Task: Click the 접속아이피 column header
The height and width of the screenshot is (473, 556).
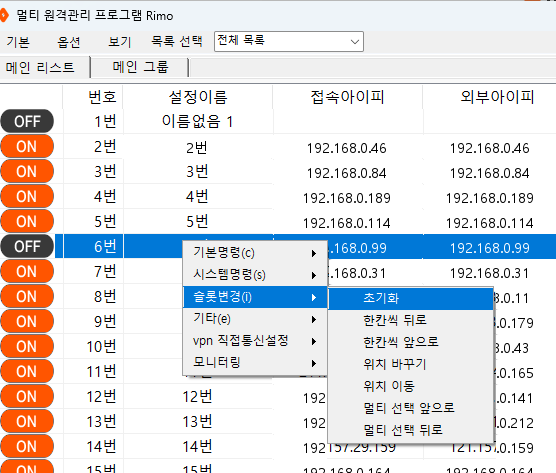Action: click(348, 97)
